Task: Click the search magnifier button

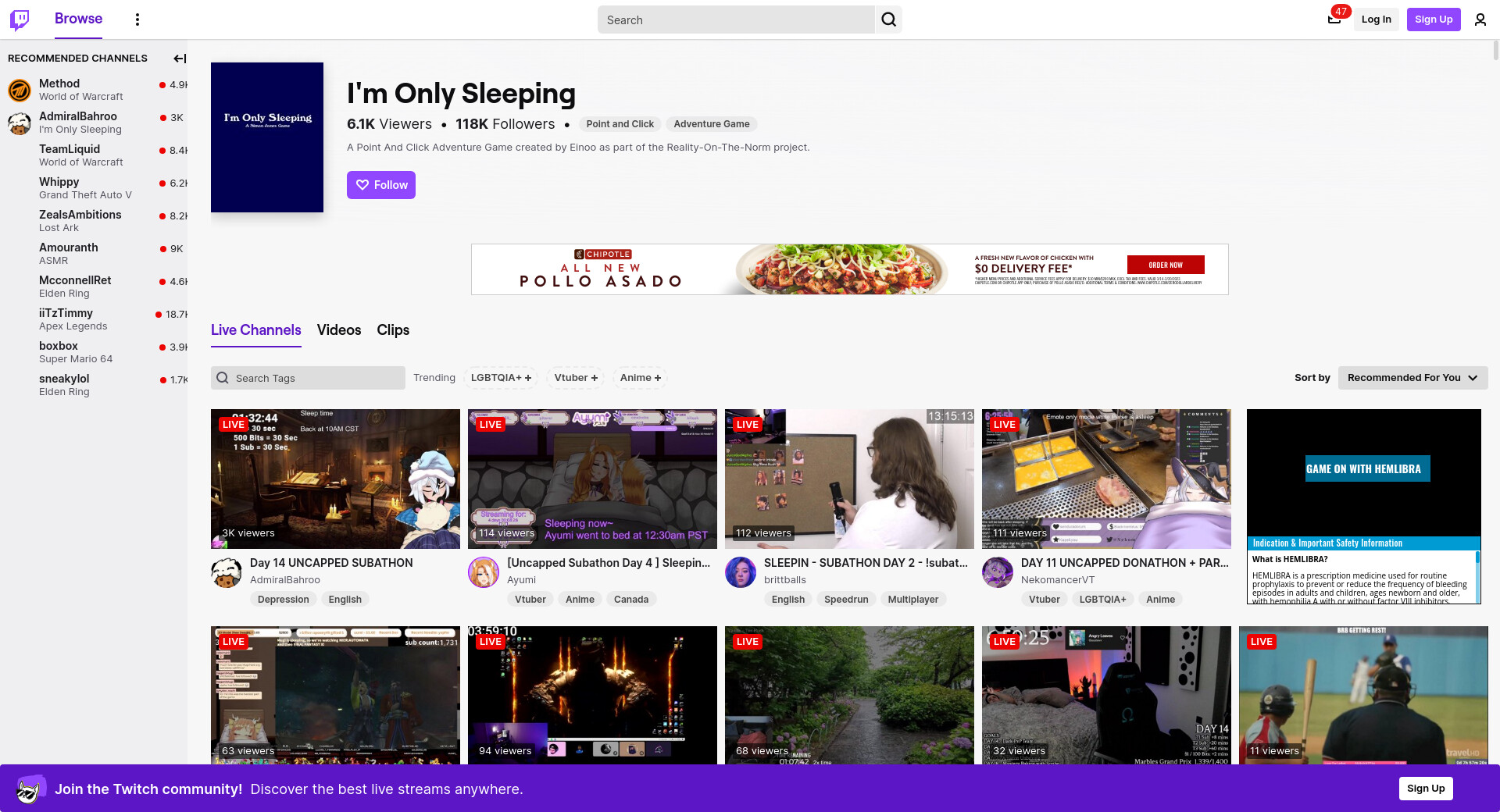Action: tap(889, 20)
